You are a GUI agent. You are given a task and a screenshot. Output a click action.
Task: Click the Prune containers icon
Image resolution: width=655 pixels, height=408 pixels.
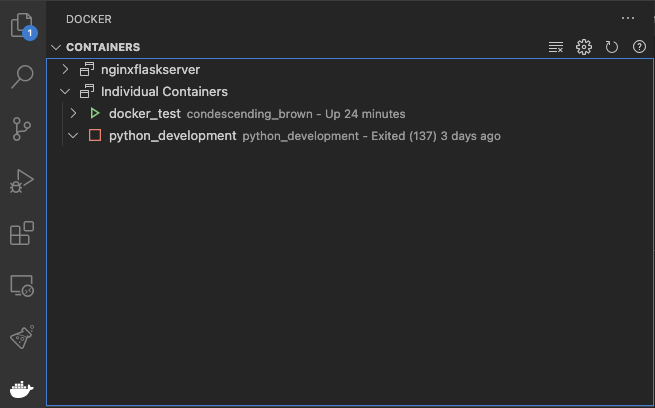pos(556,47)
